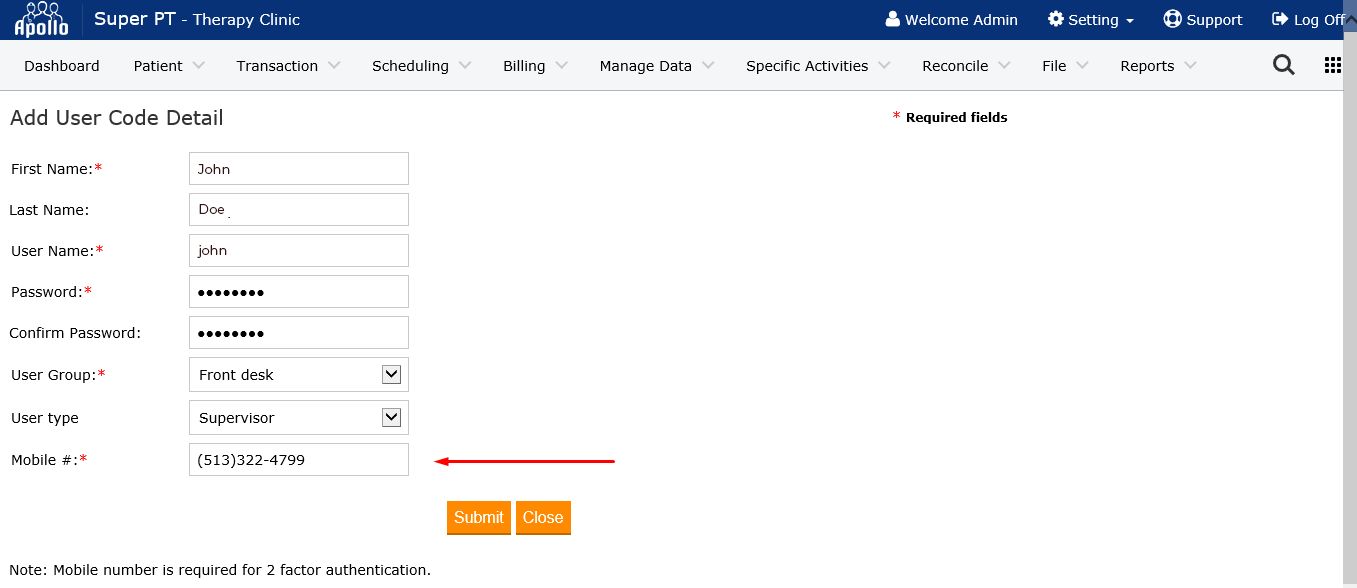Expand the User type dropdown
Screen dimensions: 1357x588
(391, 418)
